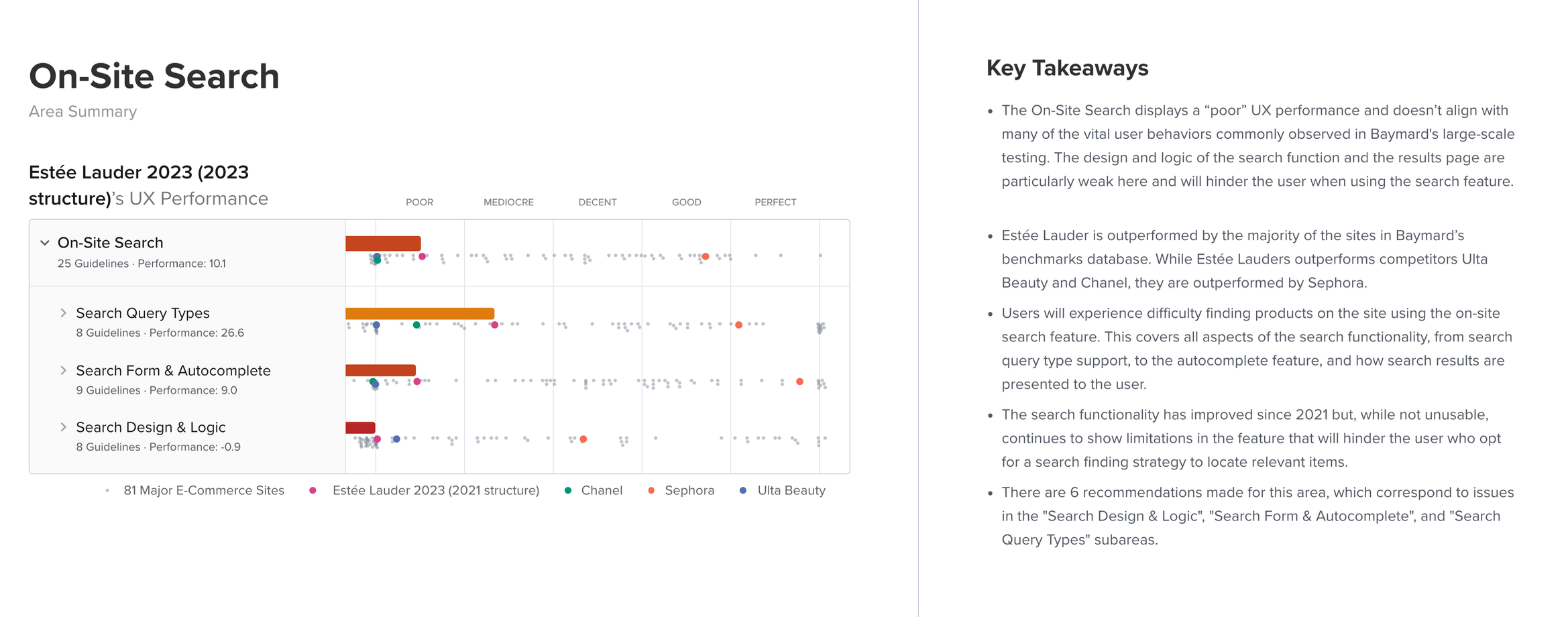Select the On-Site Search row title

click(111, 243)
